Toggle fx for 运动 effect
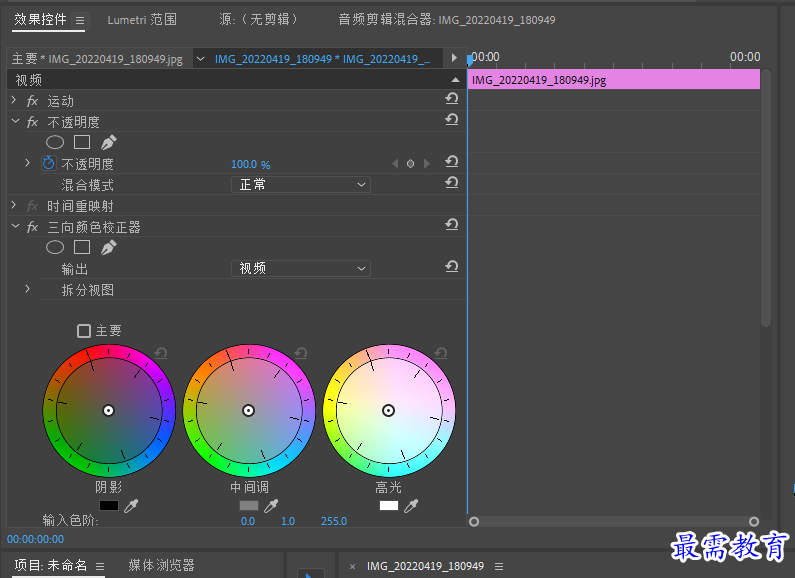 point(32,101)
